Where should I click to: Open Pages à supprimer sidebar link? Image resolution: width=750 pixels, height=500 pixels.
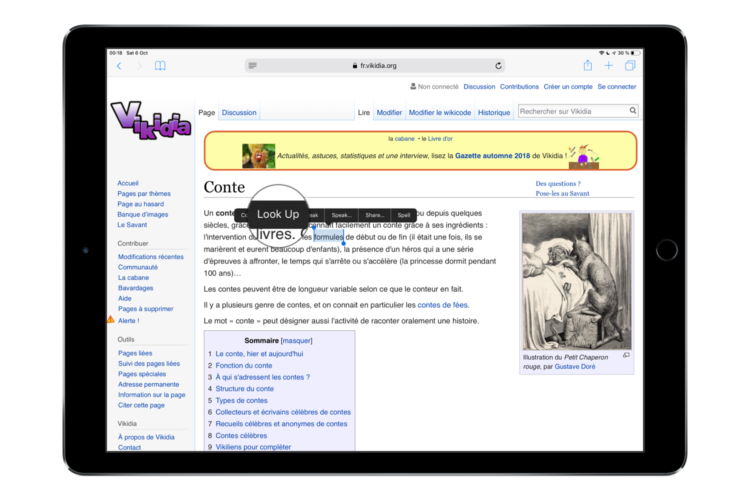click(x=145, y=309)
